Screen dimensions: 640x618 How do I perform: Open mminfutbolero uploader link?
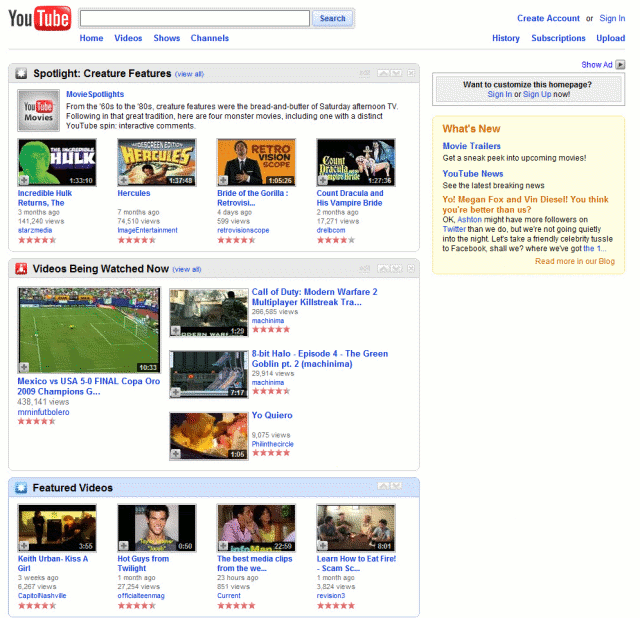[43, 412]
